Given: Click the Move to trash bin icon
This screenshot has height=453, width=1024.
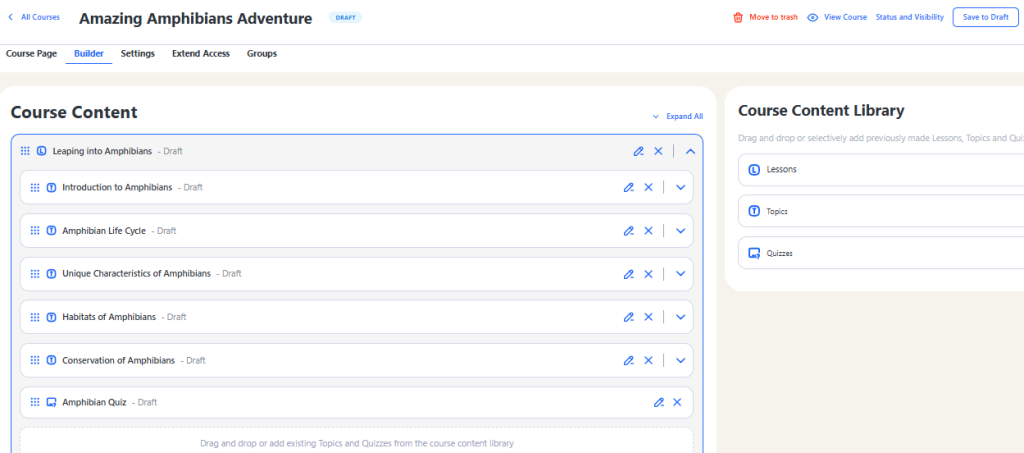Looking at the screenshot, I should pos(738,17).
